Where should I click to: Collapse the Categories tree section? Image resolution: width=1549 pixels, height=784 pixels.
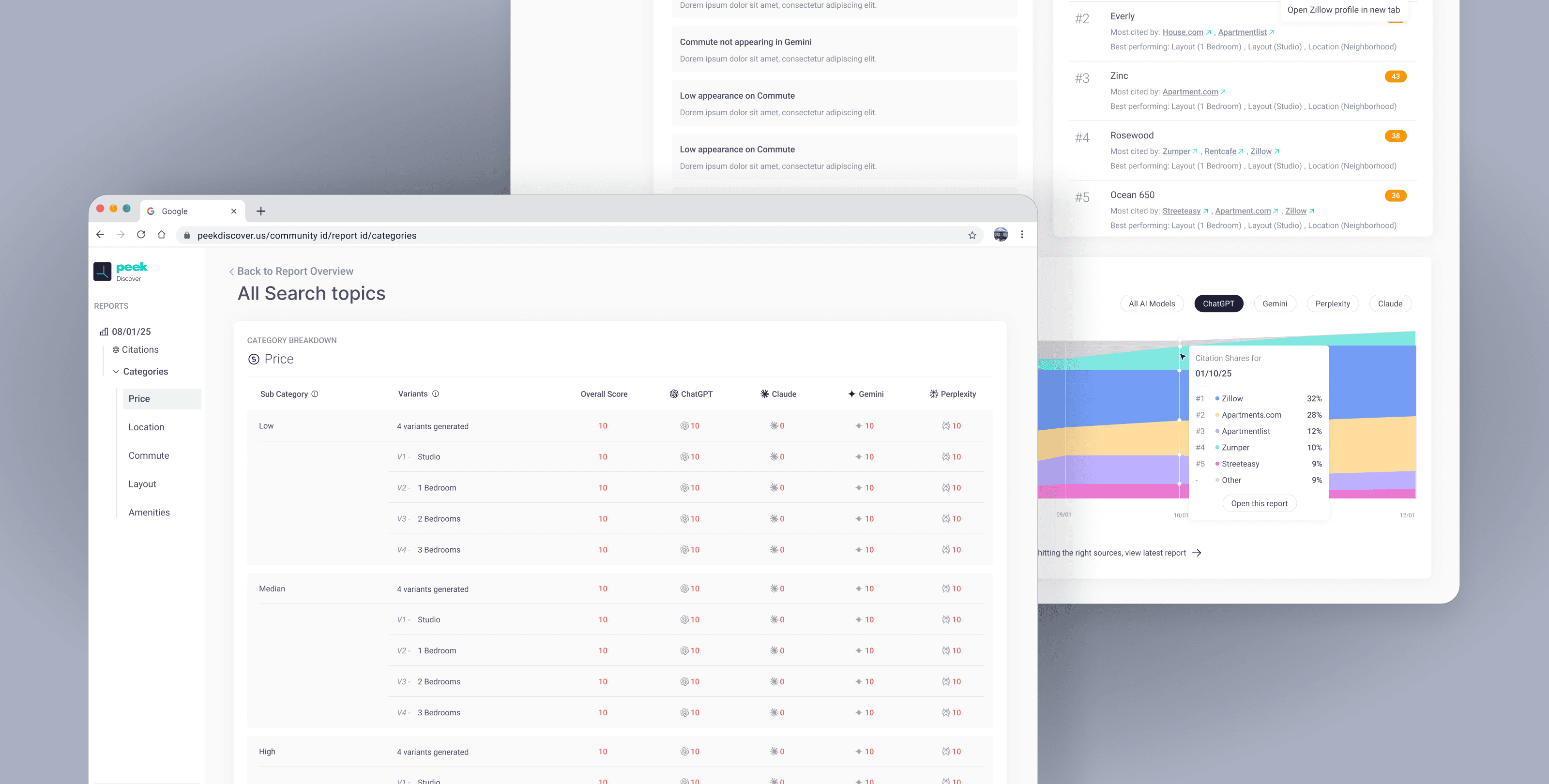point(116,372)
